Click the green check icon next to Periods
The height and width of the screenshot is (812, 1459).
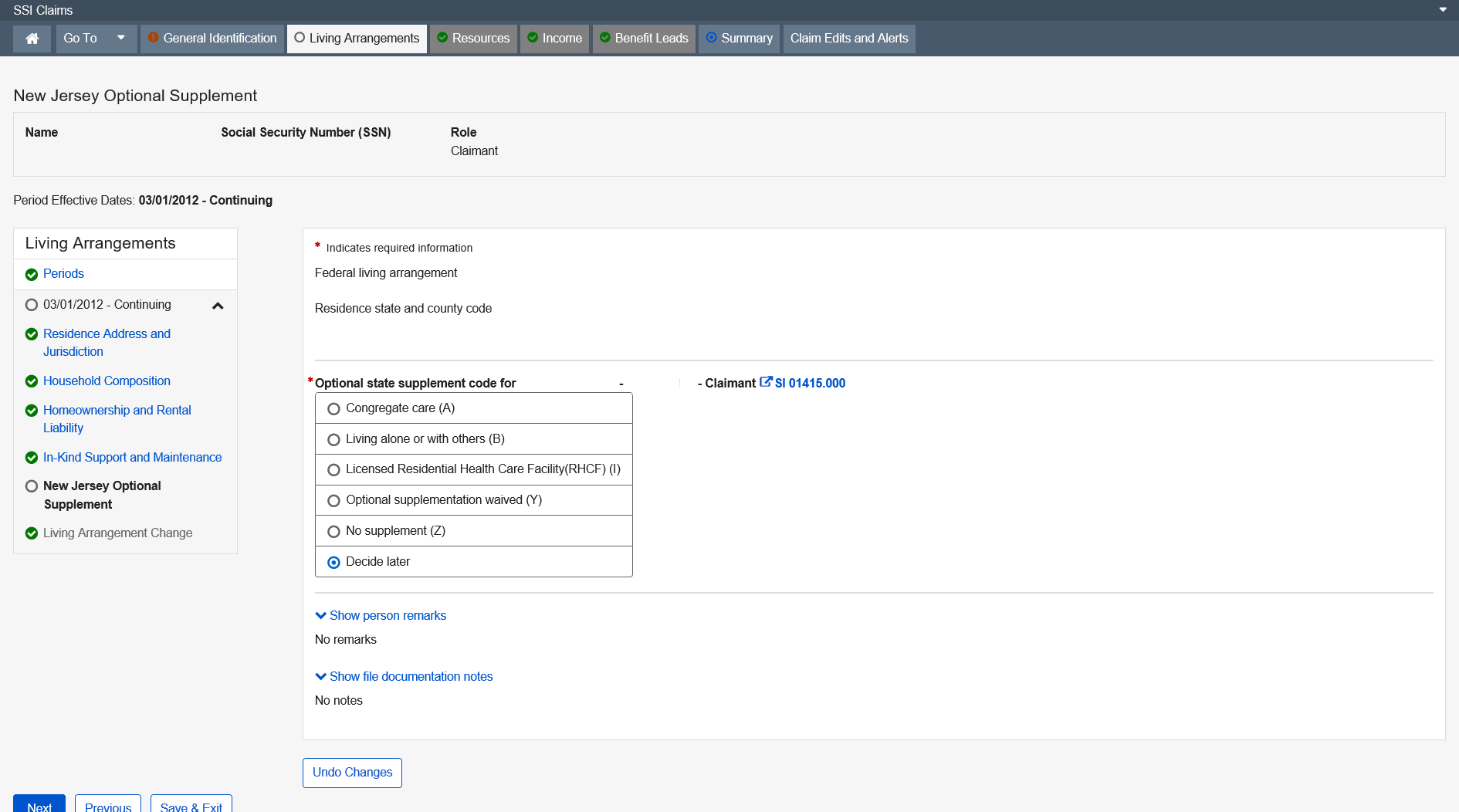click(x=32, y=275)
